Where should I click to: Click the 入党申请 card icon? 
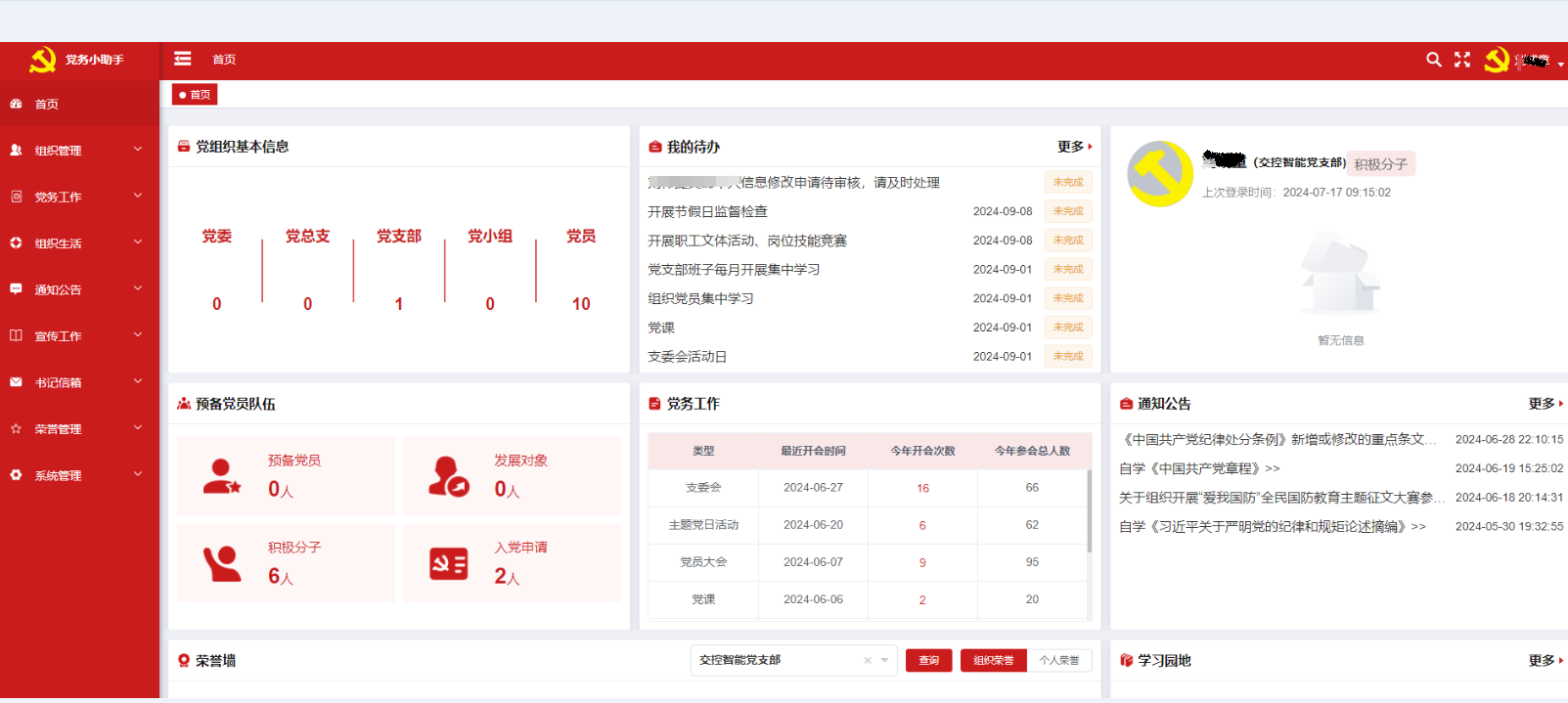pos(449,564)
